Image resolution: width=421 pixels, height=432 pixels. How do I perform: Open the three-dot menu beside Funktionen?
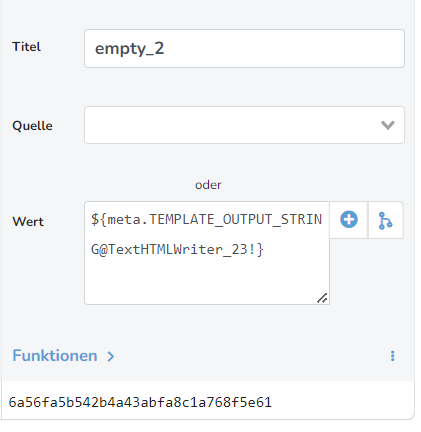(x=393, y=356)
